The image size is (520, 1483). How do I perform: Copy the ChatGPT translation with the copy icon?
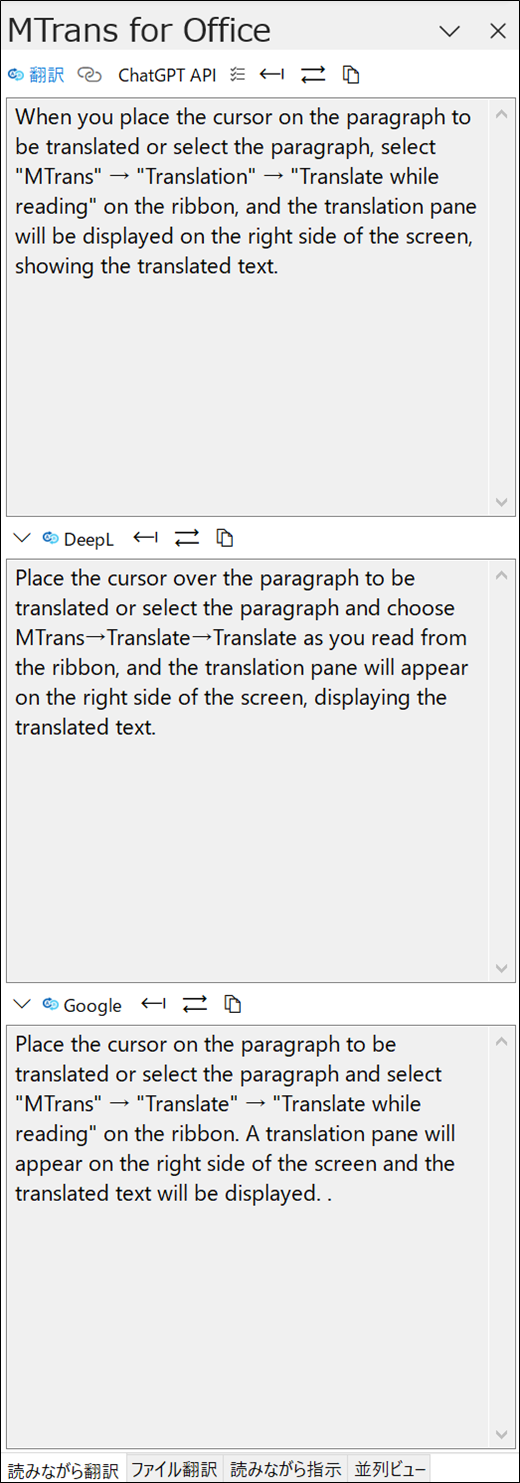point(351,75)
